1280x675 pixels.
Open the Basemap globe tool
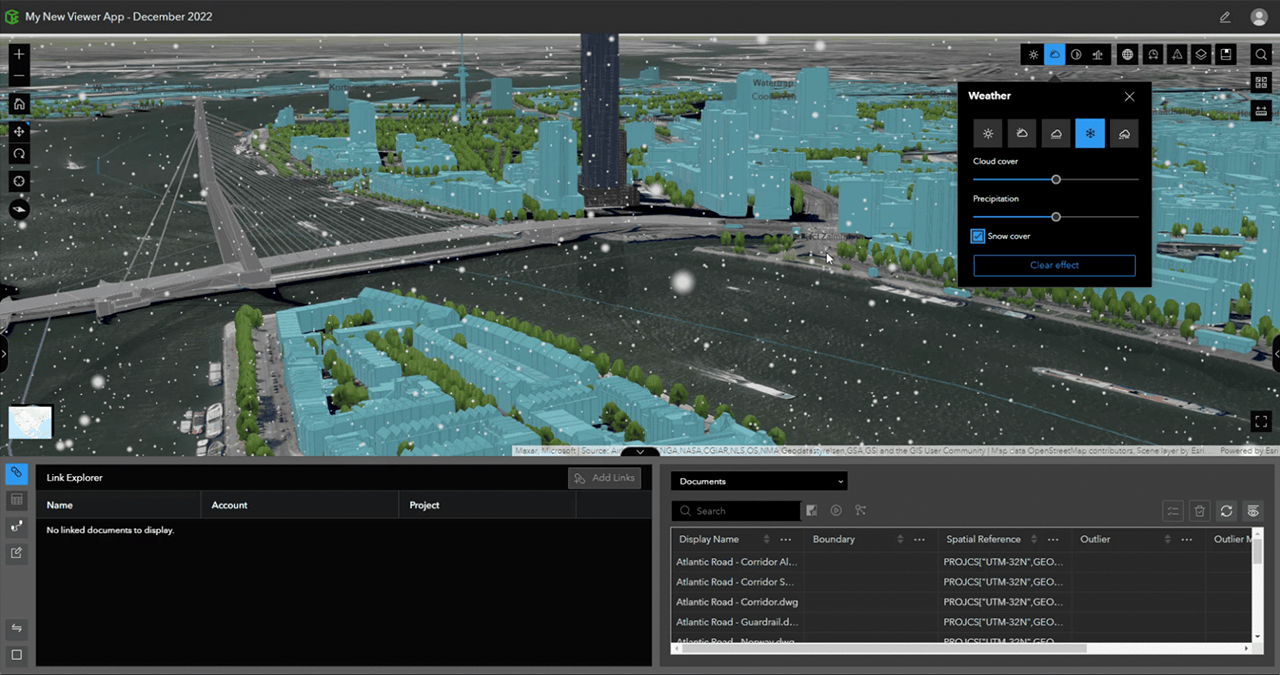coord(1127,54)
